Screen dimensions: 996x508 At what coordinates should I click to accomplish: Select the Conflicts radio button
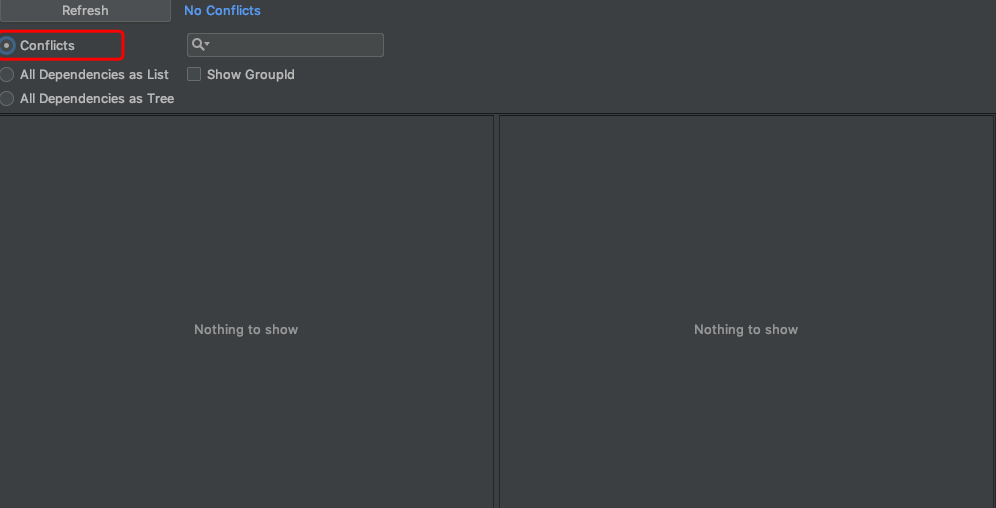point(7,45)
